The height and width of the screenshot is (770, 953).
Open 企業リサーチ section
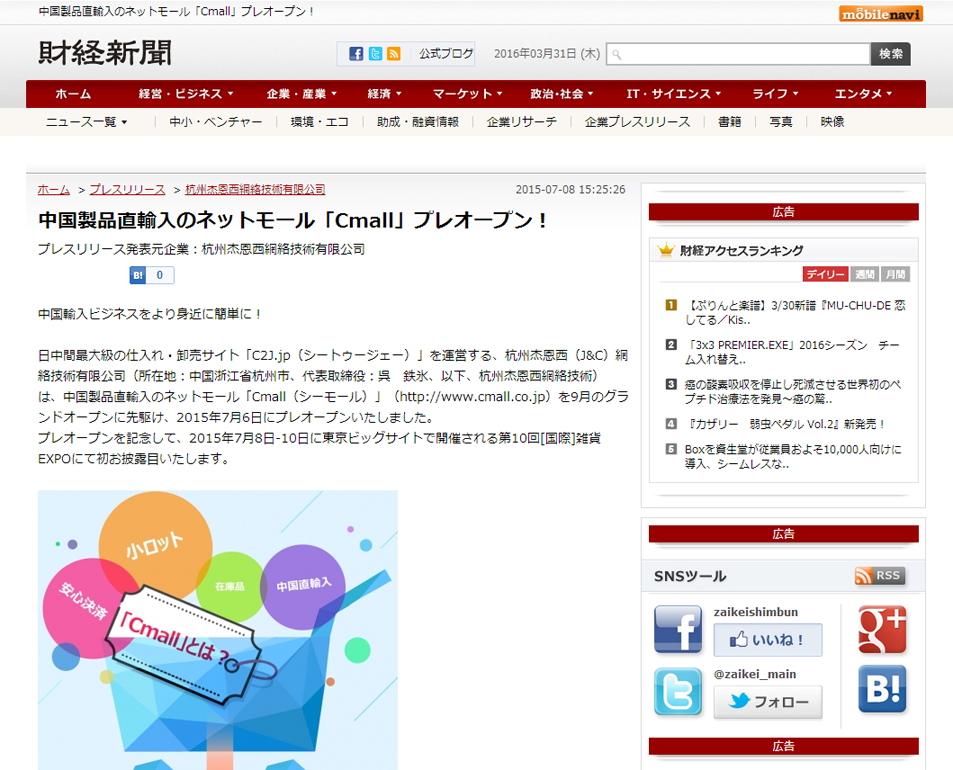click(x=521, y=122)
